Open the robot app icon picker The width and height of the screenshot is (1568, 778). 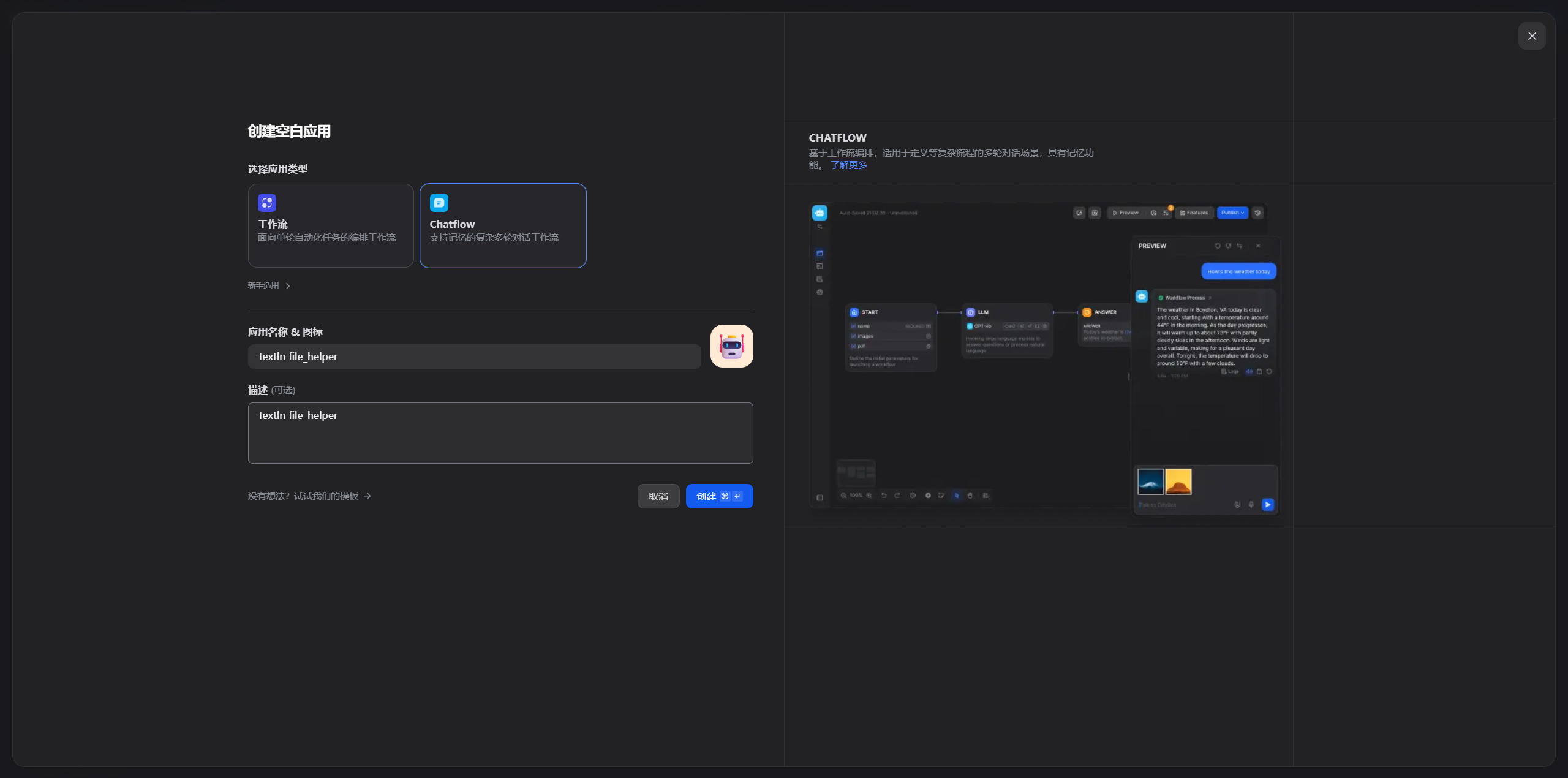[x=731, y=346]
